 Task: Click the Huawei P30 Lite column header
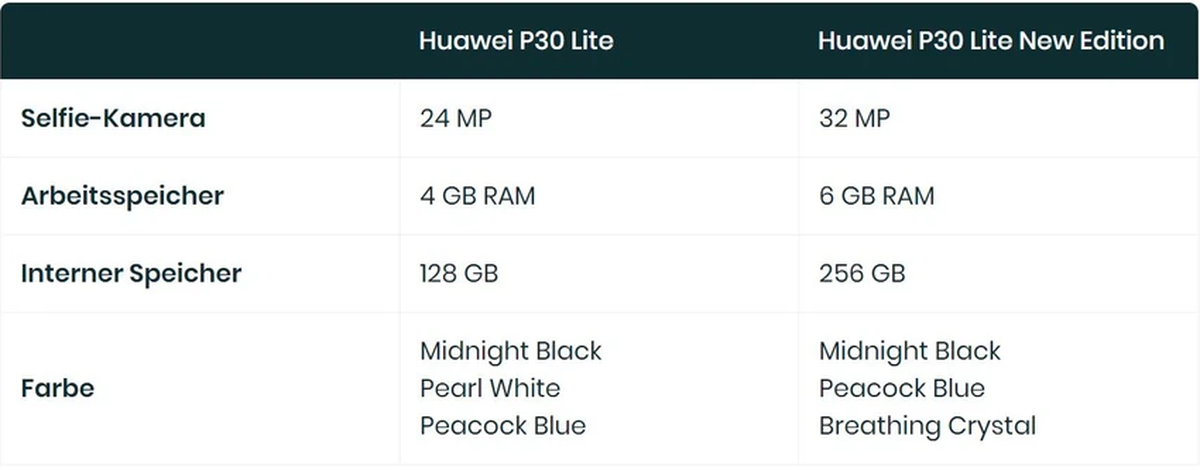pyautogui.click(x=516, y=41)
